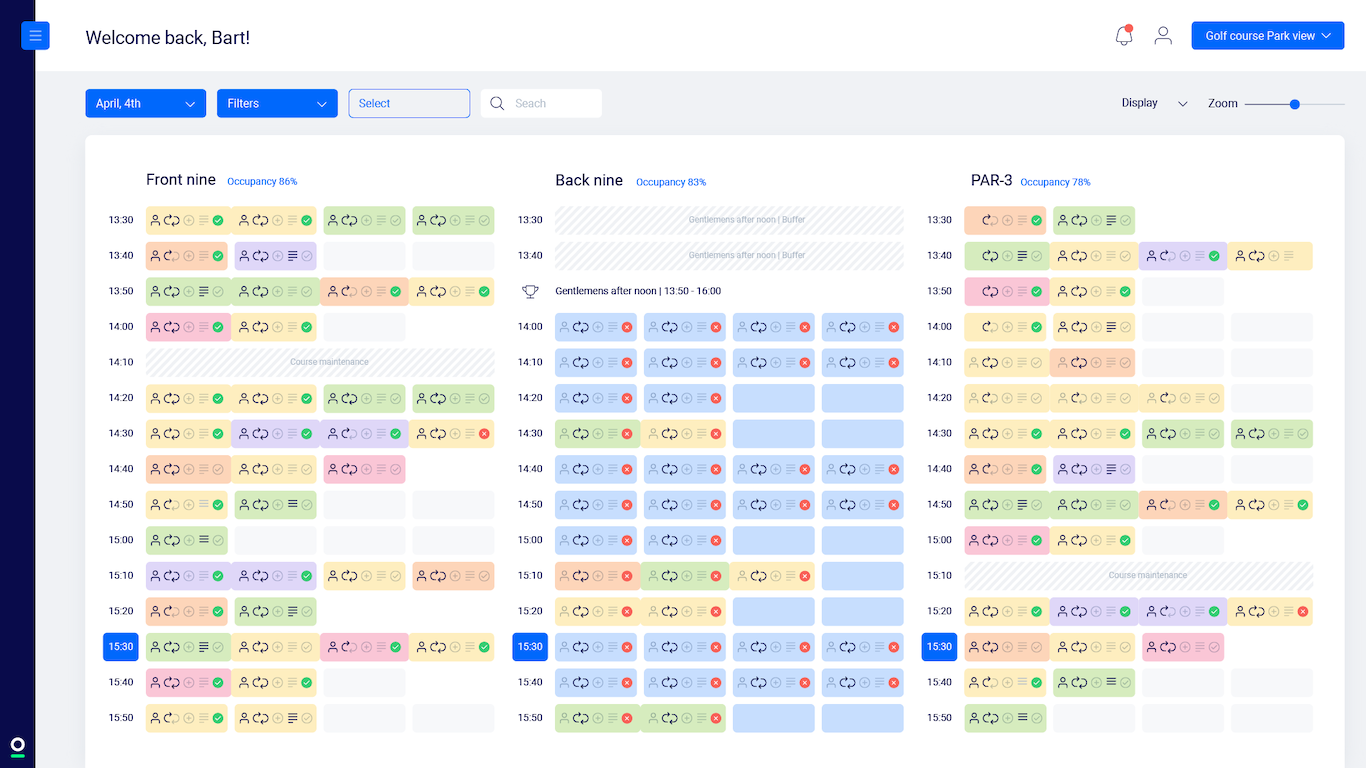Toggle green check in first Front nine 13:30 slot
Screen dimensions: 1366x768
coord(218,220)
